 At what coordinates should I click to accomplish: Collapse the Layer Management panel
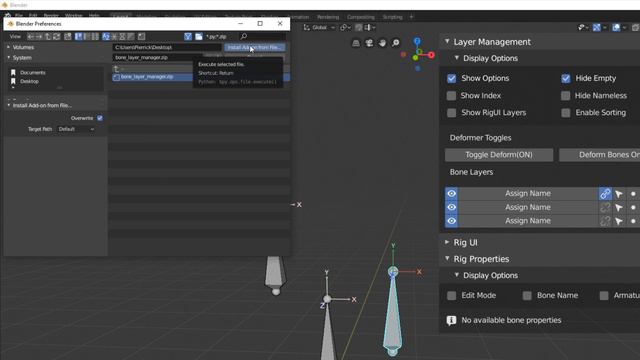click(447, 42)
